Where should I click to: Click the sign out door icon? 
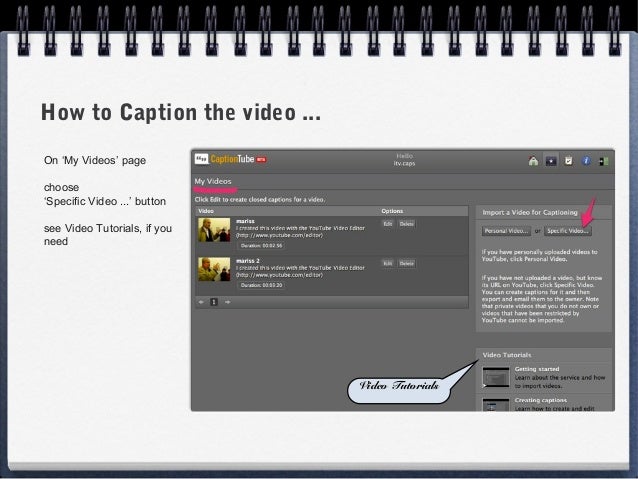(603, 161)
